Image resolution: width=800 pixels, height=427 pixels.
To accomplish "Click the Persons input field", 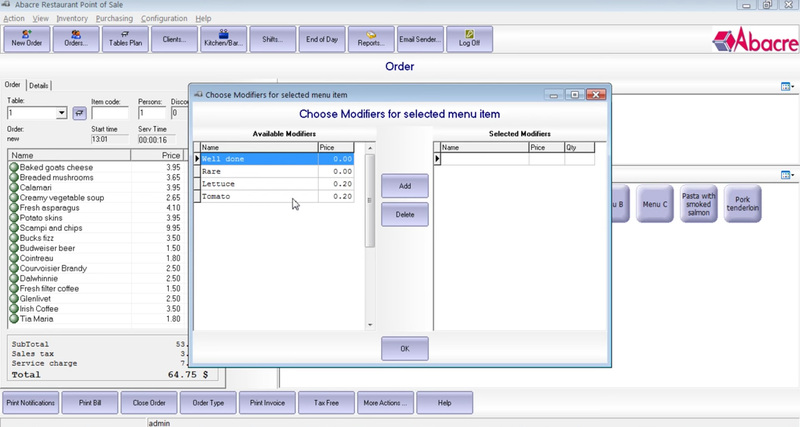I will pos(152,113).
